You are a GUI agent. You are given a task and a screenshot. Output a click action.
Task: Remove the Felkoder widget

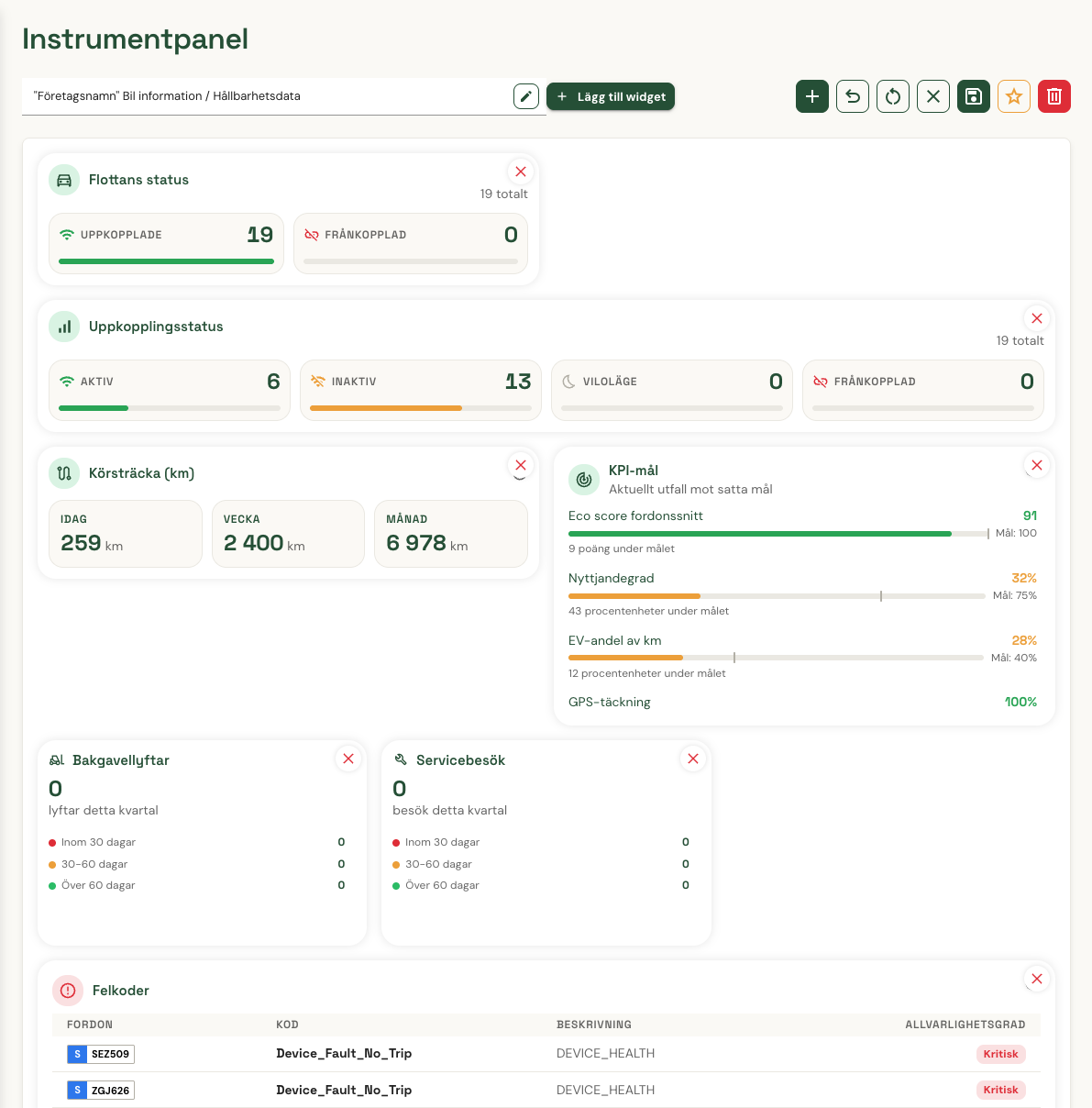1037,979
